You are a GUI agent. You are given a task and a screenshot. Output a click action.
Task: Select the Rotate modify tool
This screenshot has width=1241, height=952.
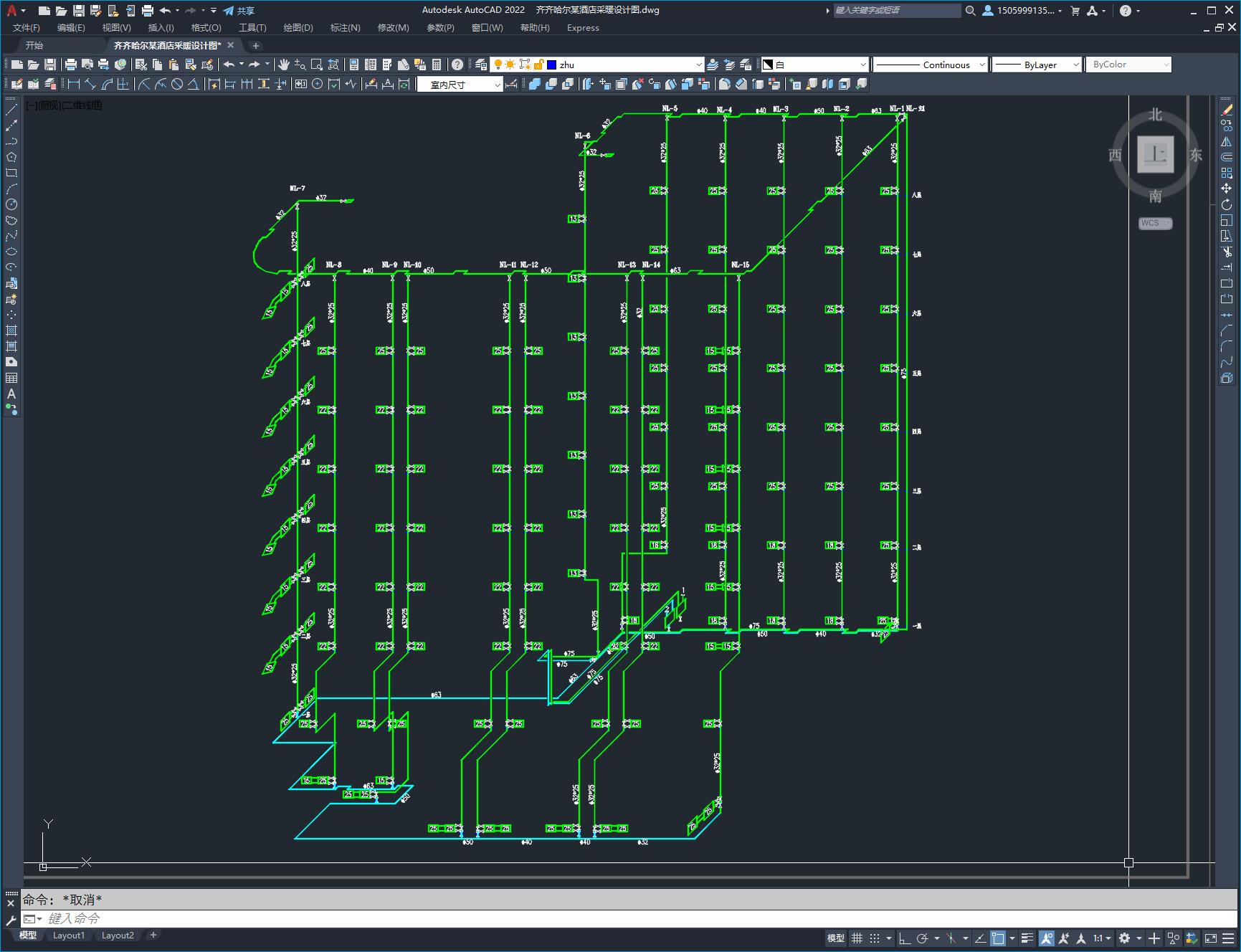pos(1227,204)
